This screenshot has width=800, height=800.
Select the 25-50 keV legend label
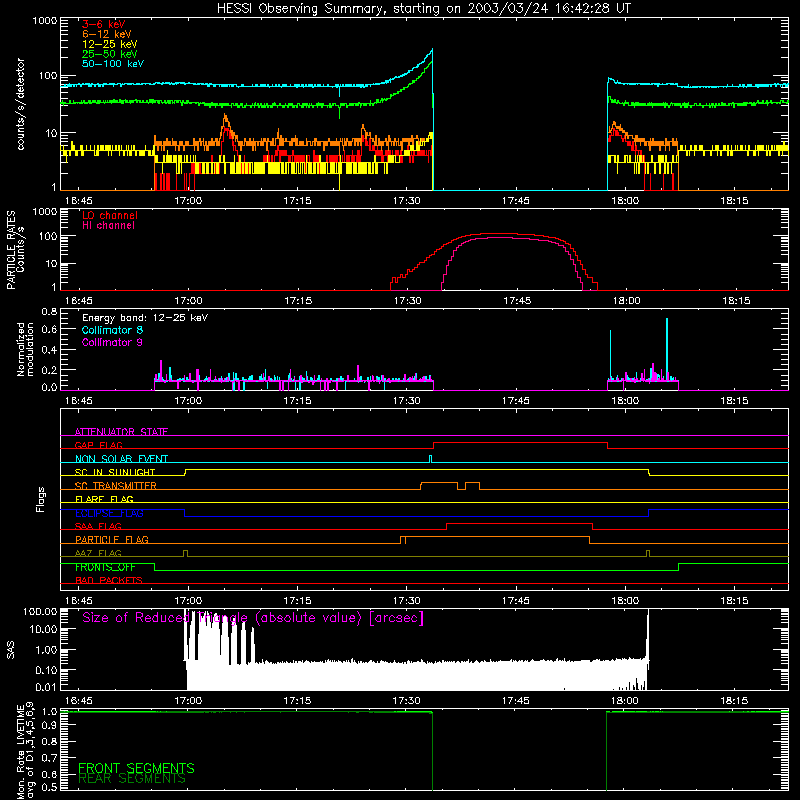[x=110, y=54]
